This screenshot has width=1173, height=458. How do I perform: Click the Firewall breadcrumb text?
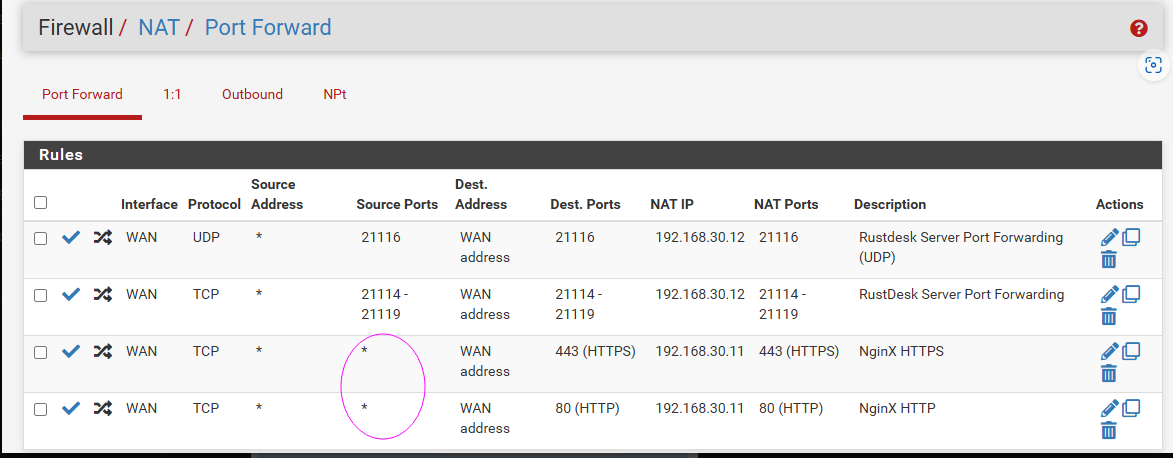coord(76,28)
